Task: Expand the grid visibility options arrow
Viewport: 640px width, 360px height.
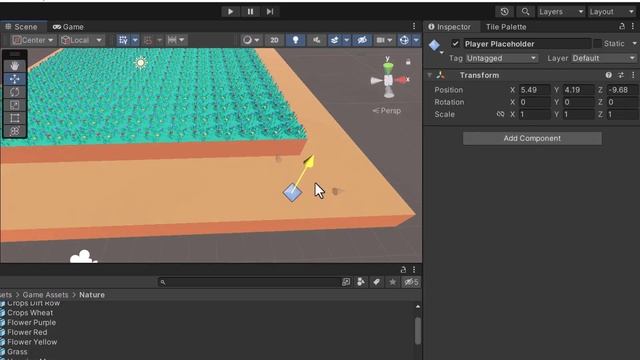Action: point(135,40)
